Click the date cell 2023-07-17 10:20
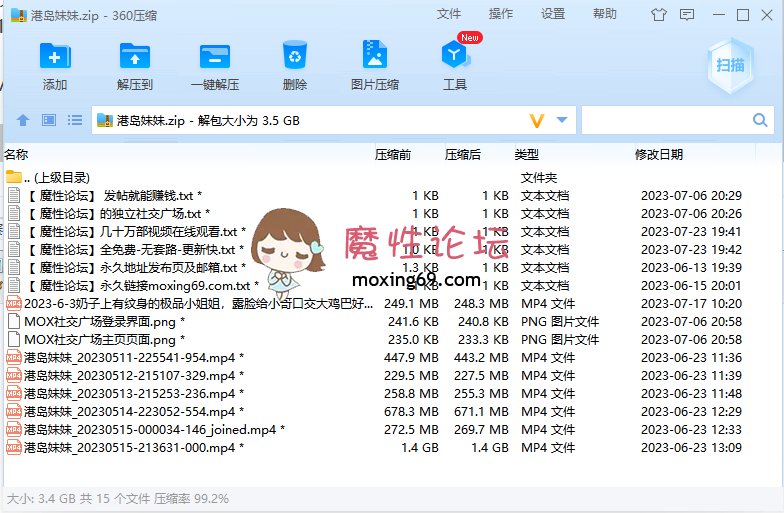Screen dimensions: 784x513 pos(692,304)
